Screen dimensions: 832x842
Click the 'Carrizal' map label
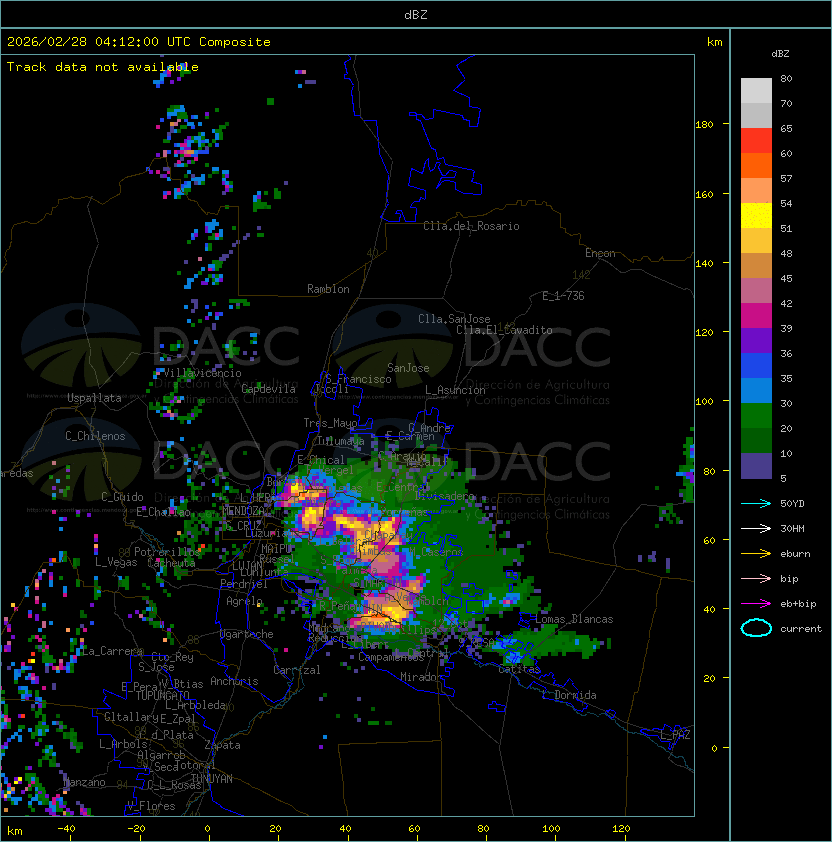pos(296,670)
